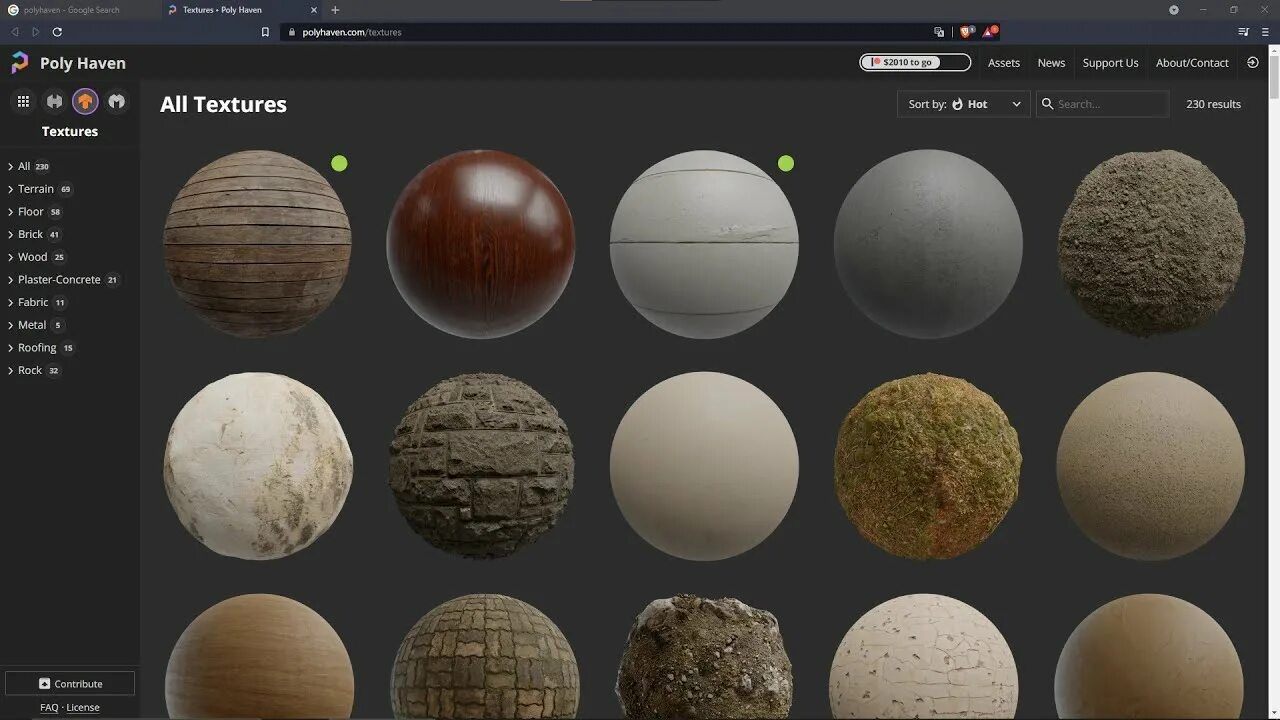This screenshot has width=1280, height=720.
Task: Open the Brave Rewards triangle icon
Action: [x=989, y=32]
